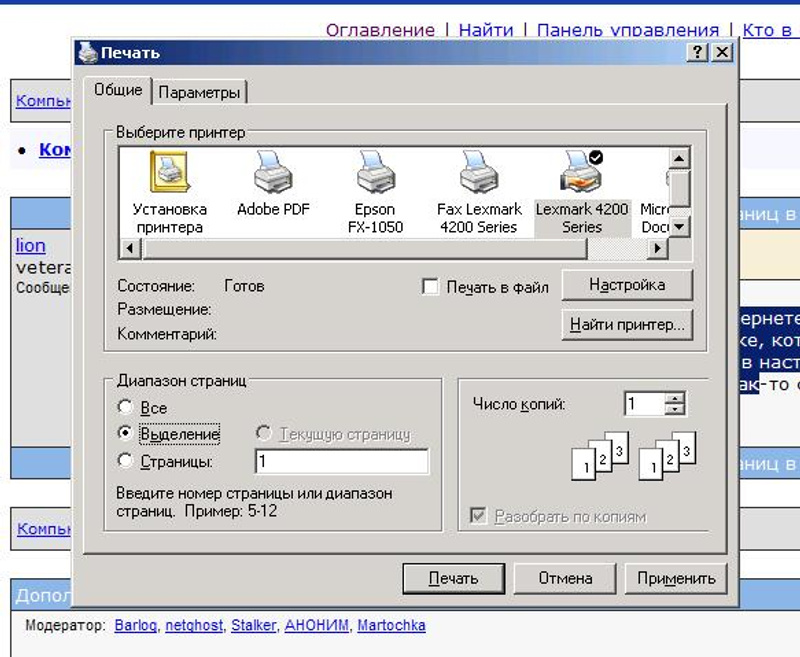
Task: Open the lion user profile link
Action: click(31, 246)
